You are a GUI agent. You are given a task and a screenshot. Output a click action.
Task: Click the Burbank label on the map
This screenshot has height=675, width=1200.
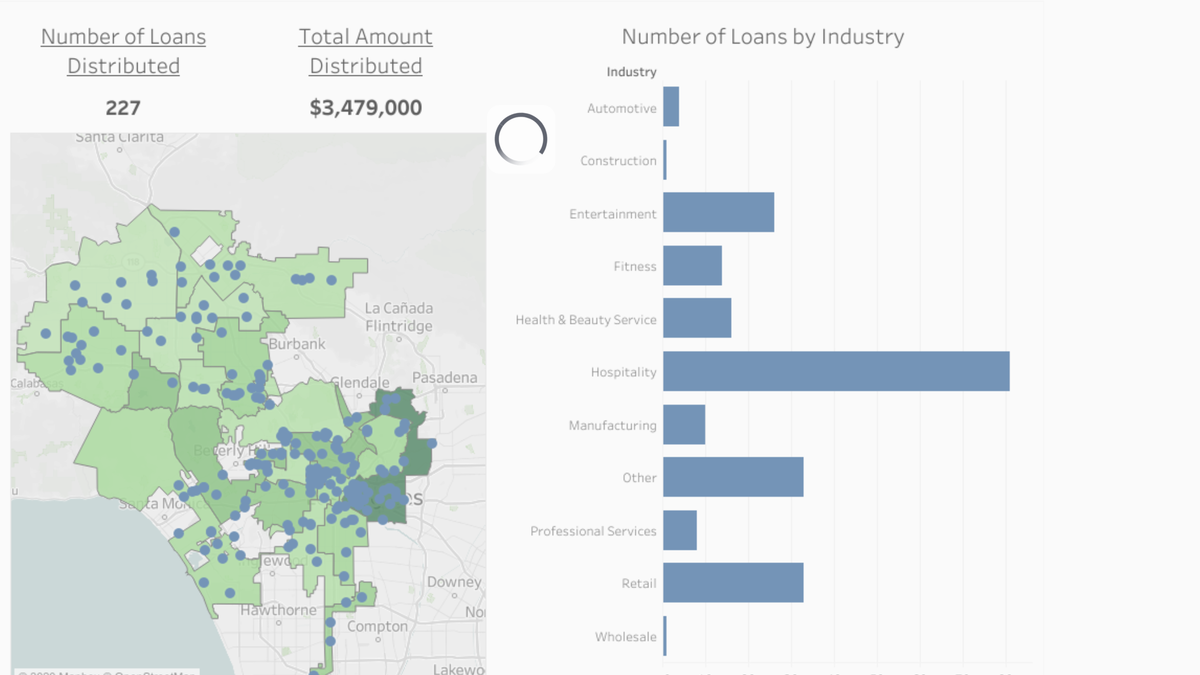pyautogui.click(x=297, y=344)
